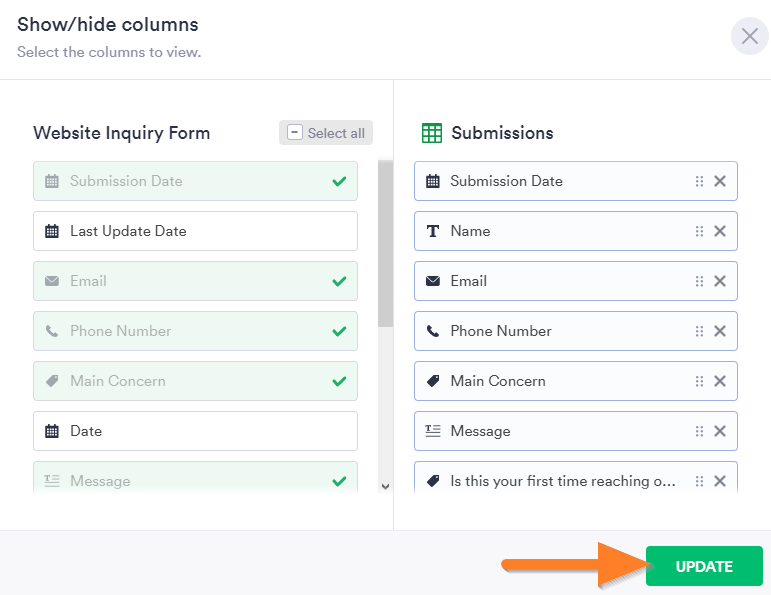The width and height of the screenshot is (771, 595).
Task: Click scrollbar down arrow in fields list
Action: (385, 486)
